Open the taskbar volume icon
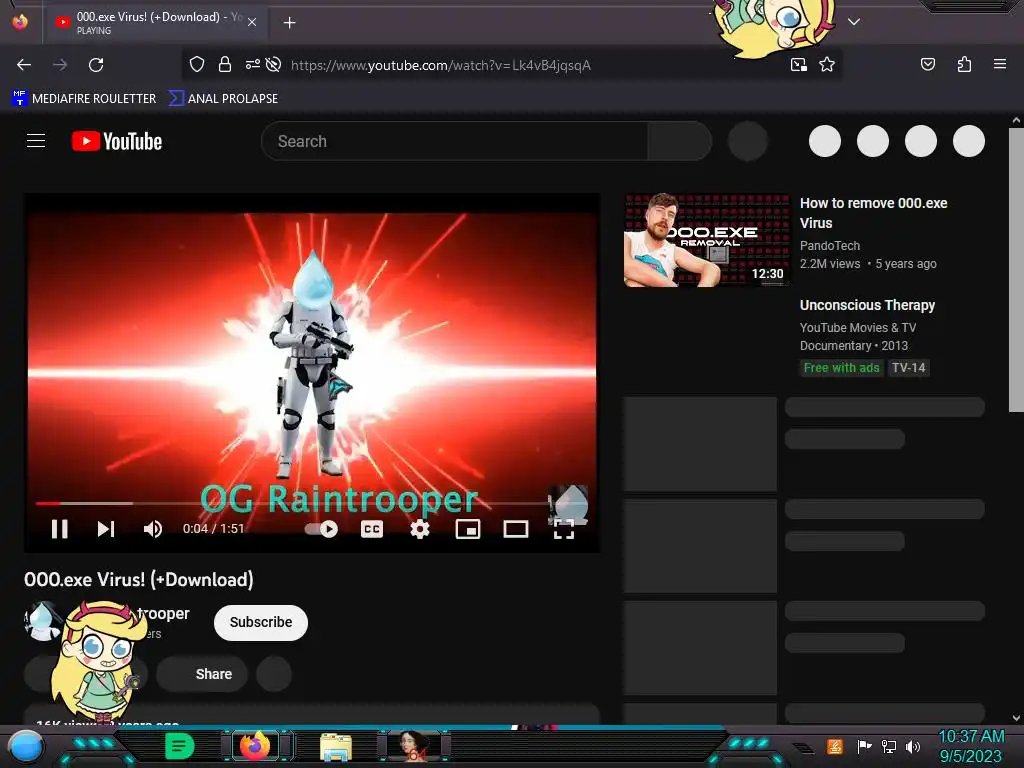This screenshot has width=1024, height=768. 913,746
